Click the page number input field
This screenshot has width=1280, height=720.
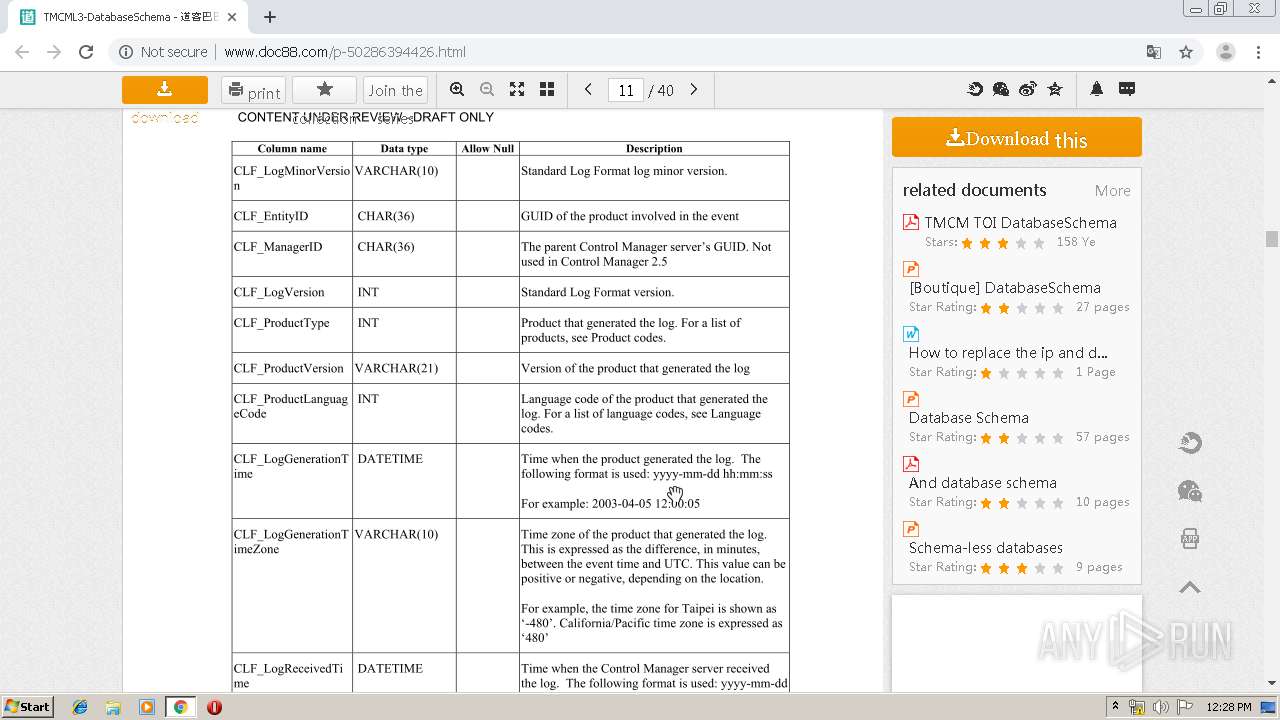tap(626, 90)
